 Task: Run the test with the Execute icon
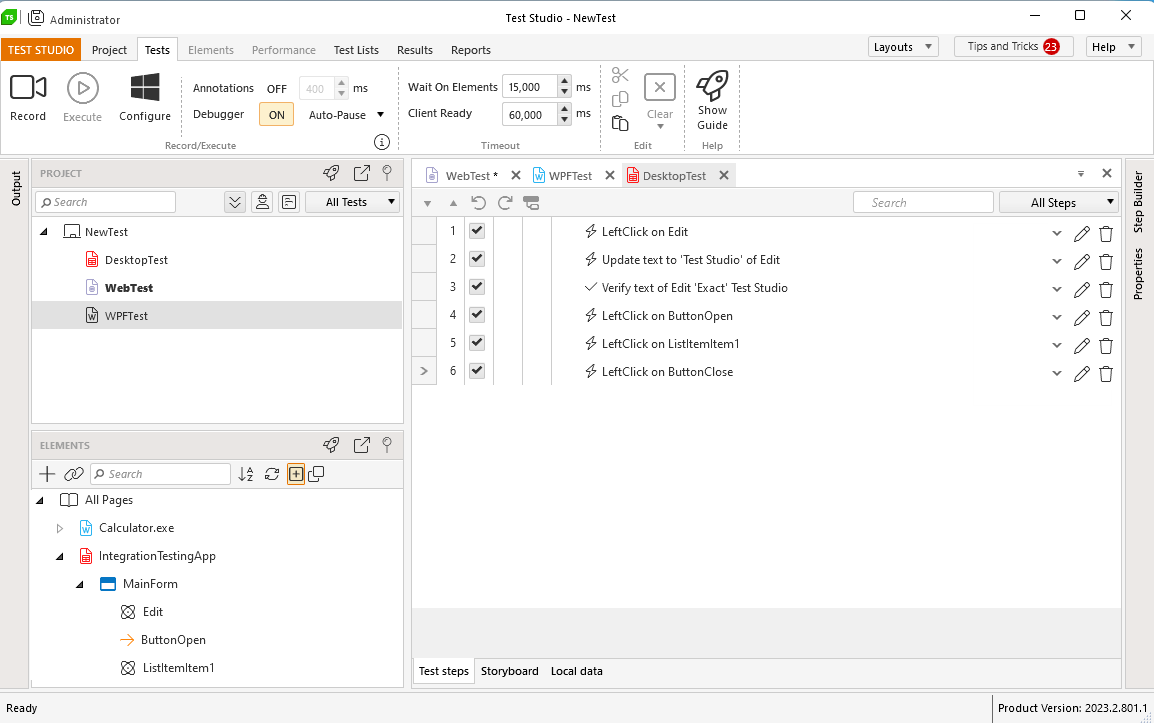82,88
